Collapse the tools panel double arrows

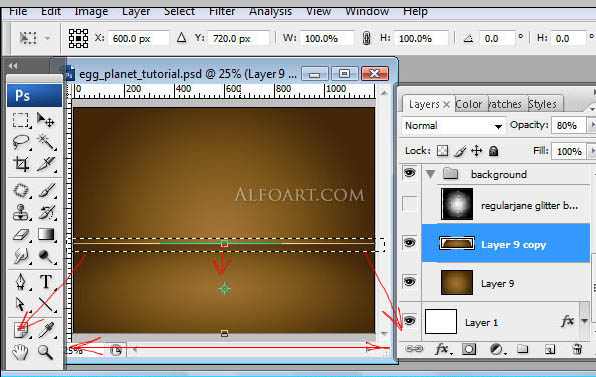click(x=13, y=66)
